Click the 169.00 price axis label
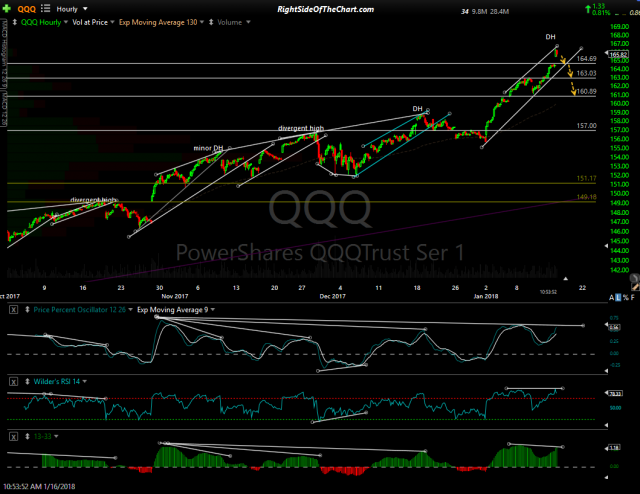This screenshot has width=640, height=494. tap(619, 27)
